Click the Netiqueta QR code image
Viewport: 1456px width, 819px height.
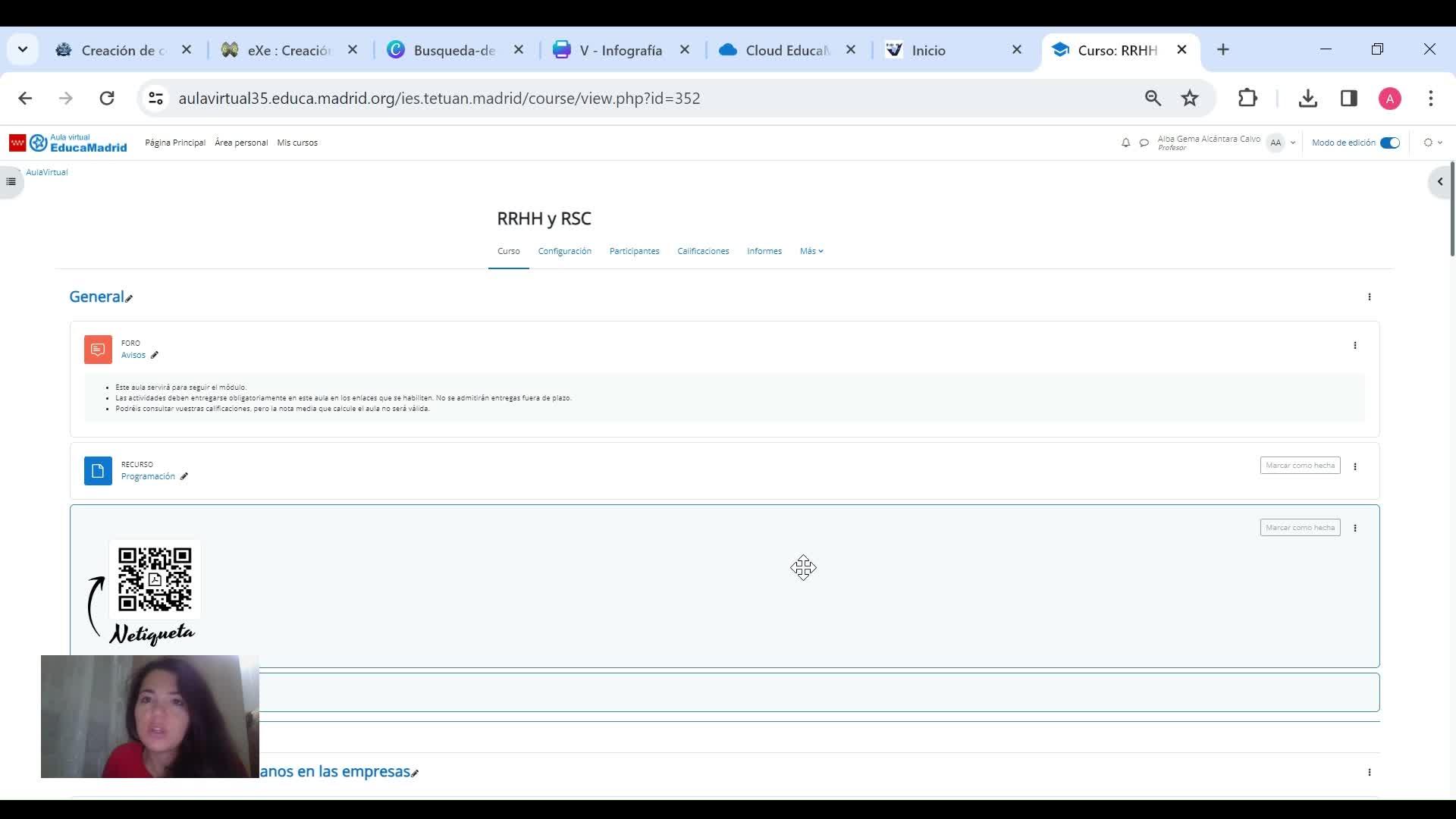pyautogui.click(x=155, y=579)
